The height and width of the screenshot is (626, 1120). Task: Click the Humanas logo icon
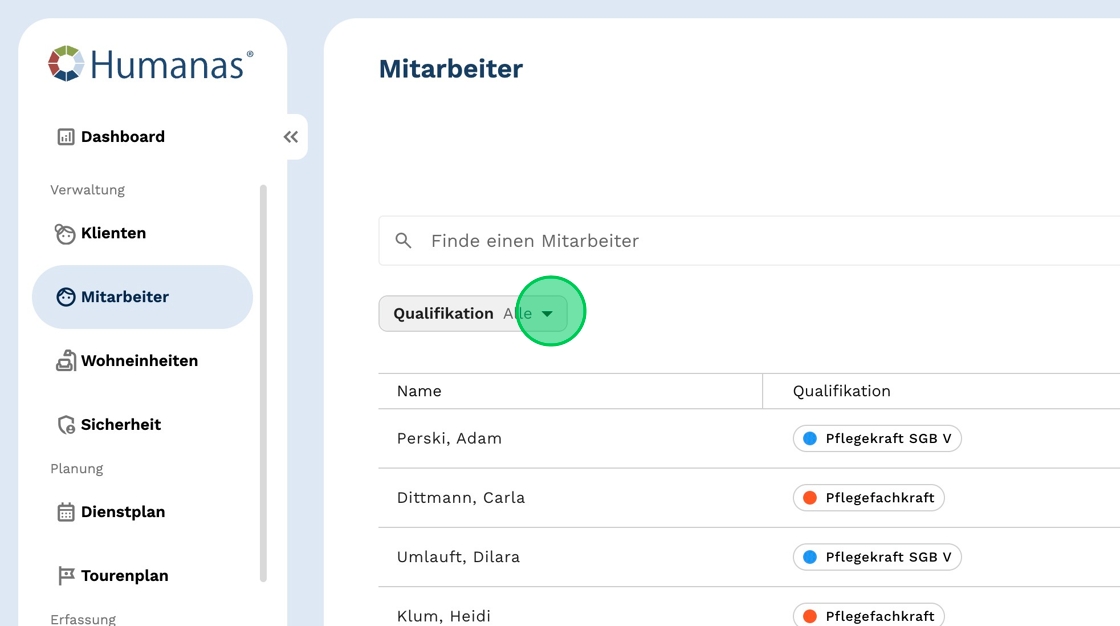[66, 63]
